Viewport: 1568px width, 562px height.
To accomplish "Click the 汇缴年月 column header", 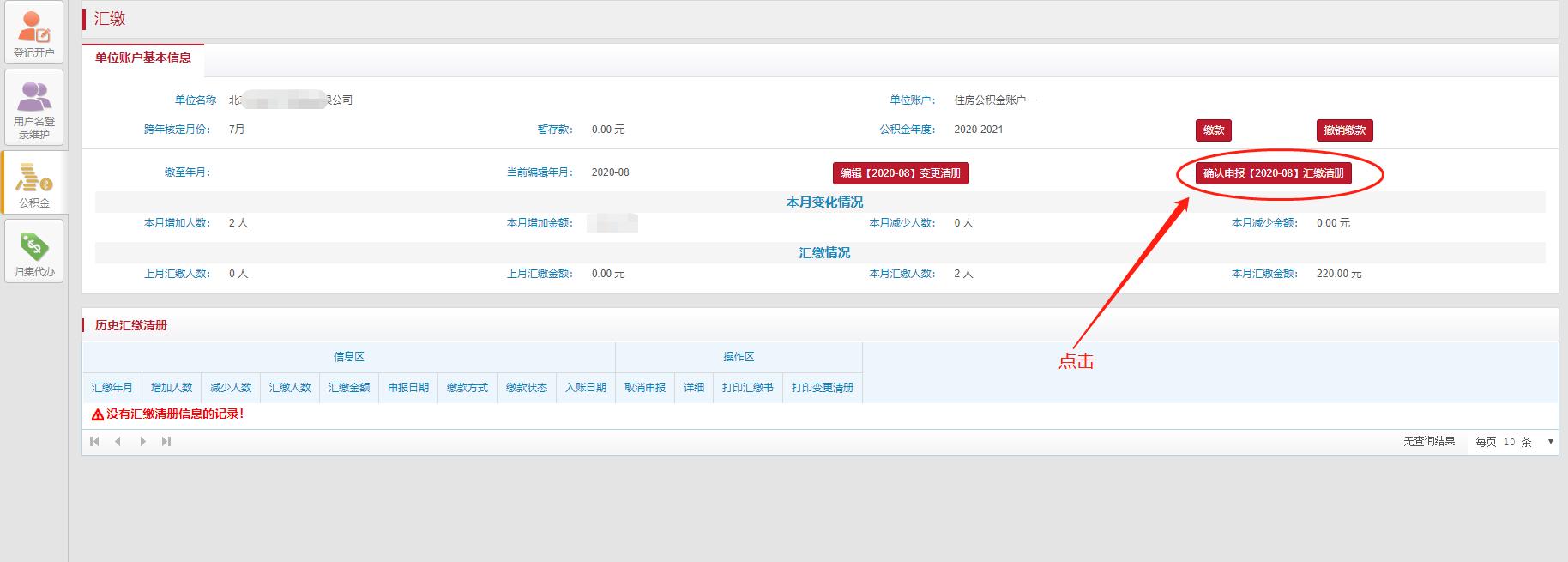I will click(112, 388).
